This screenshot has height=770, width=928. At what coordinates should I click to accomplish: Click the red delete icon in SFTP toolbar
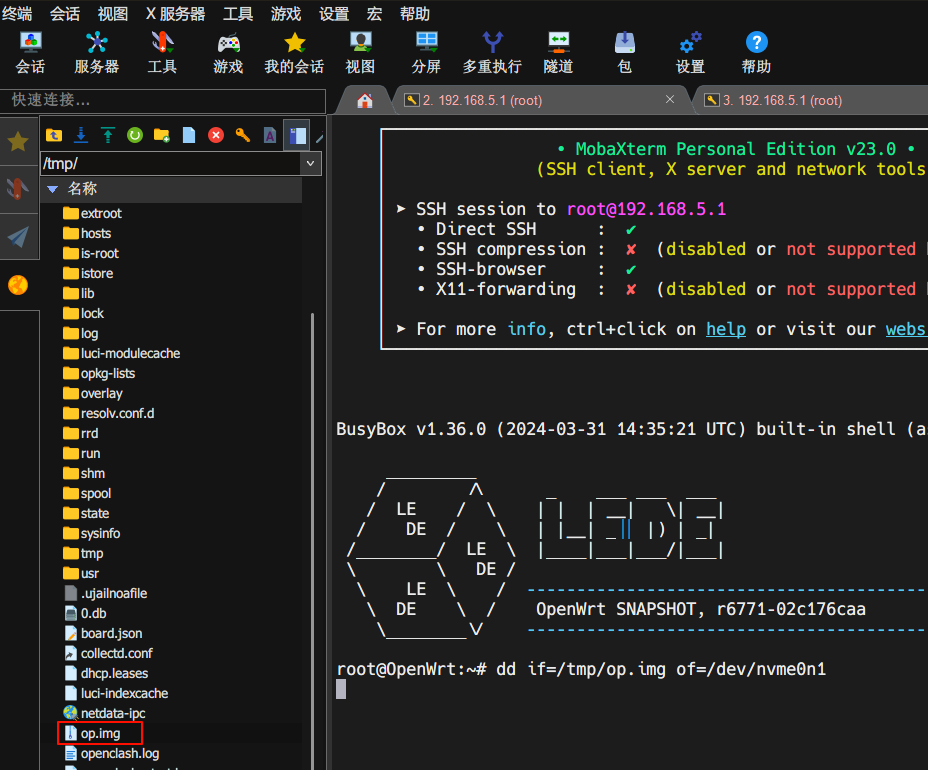coord(216,135)
